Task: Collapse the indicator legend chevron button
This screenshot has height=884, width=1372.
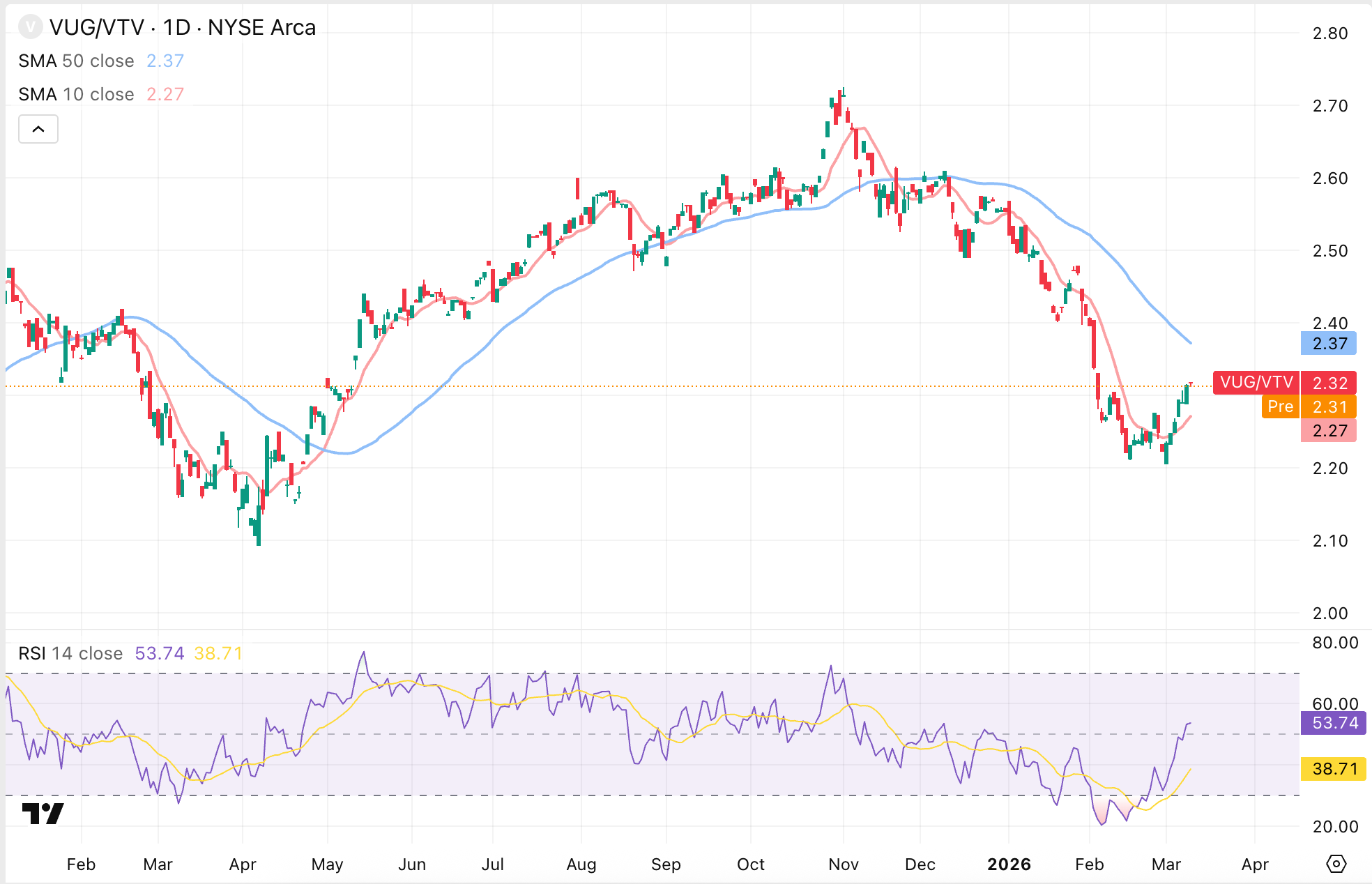Action: pyautogui.click(x=38, y=129)
